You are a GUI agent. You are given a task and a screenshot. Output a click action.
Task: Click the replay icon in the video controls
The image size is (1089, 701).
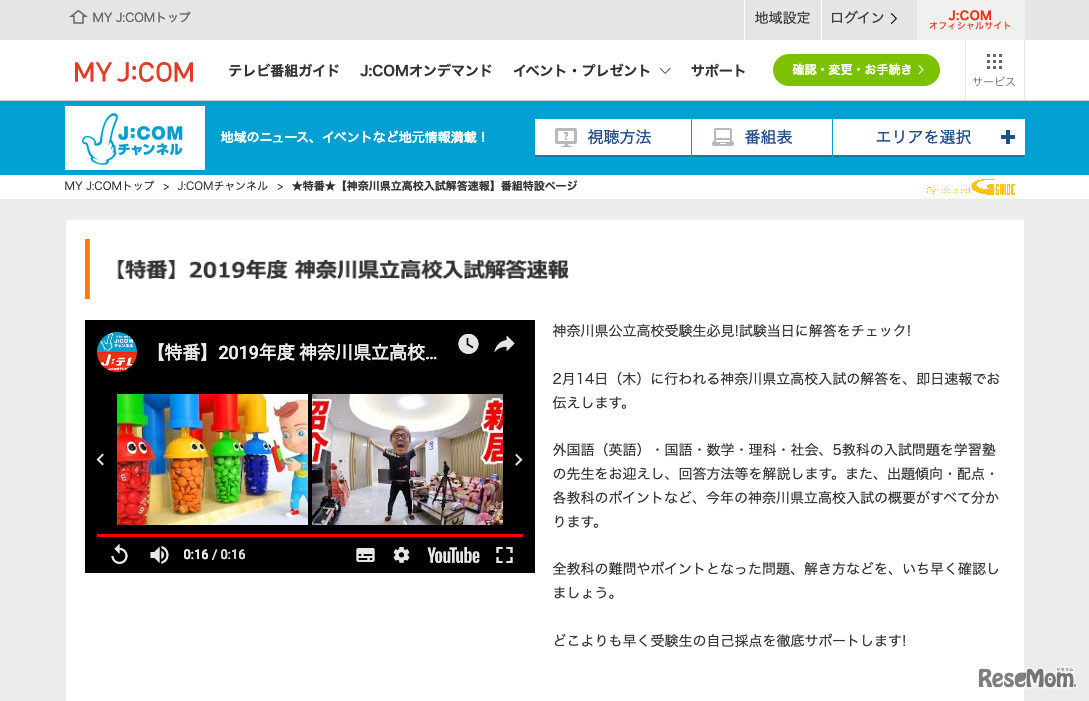[120, 555]
